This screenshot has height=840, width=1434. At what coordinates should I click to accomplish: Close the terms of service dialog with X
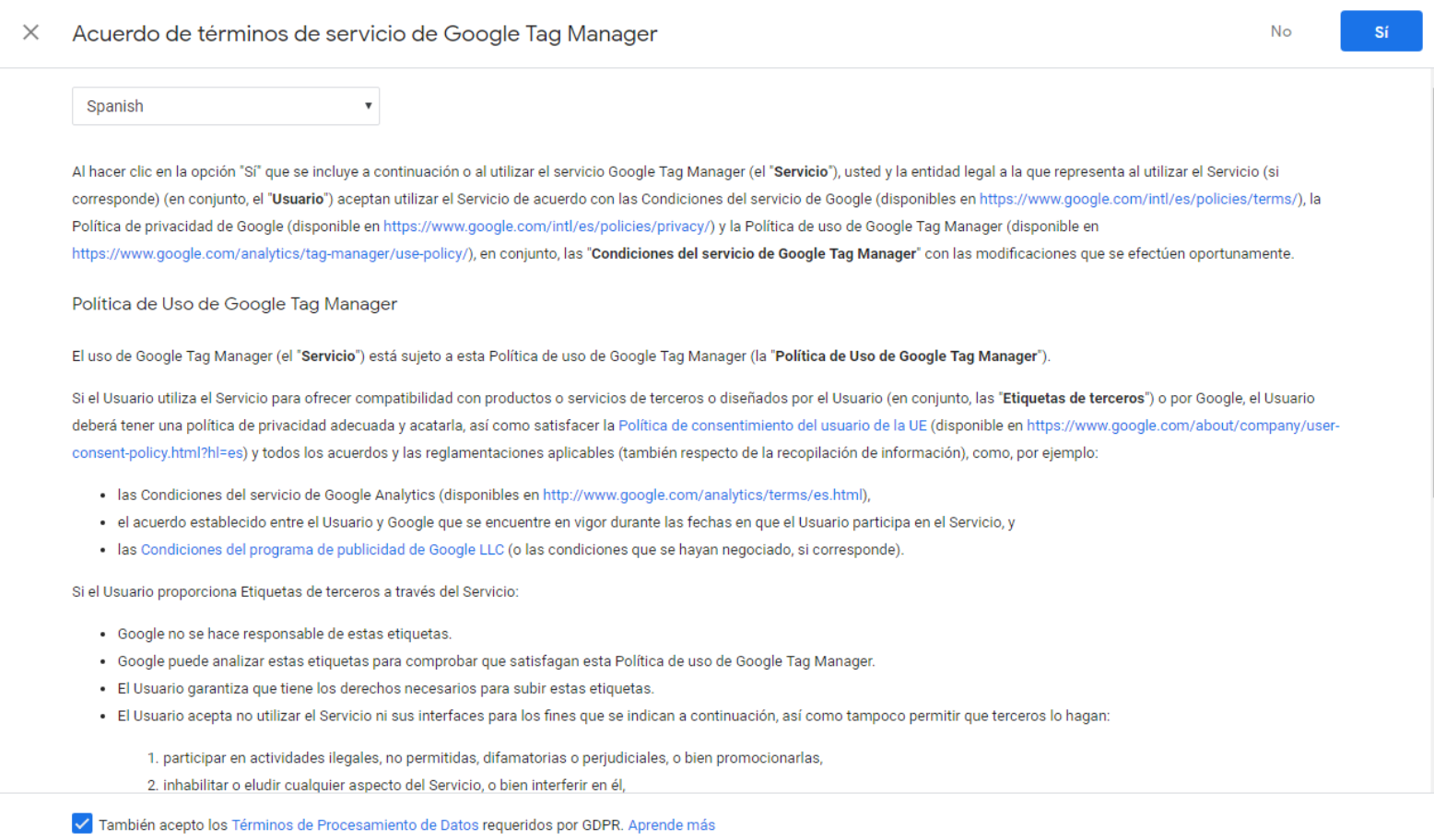[x=30, y=32]
